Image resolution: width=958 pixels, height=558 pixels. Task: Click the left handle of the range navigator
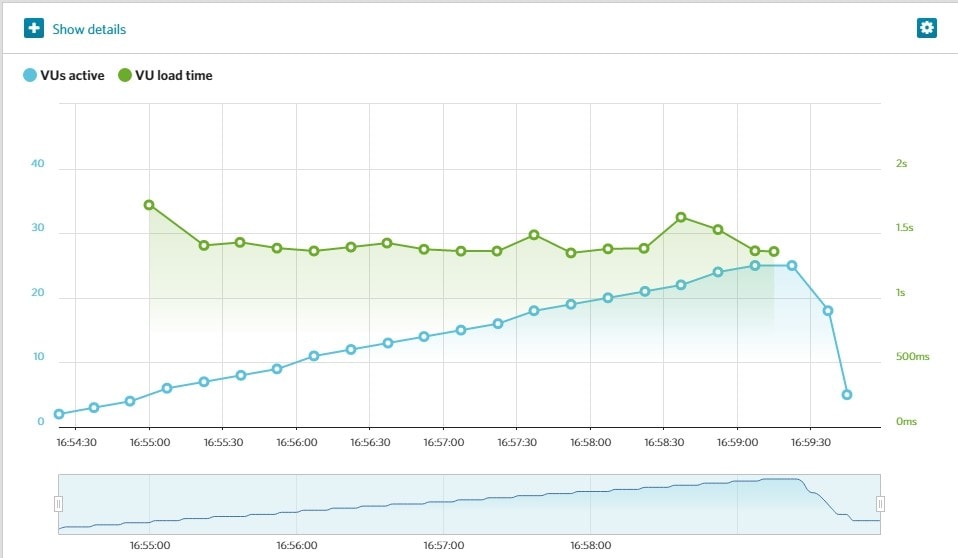click(x=58, y=504)
